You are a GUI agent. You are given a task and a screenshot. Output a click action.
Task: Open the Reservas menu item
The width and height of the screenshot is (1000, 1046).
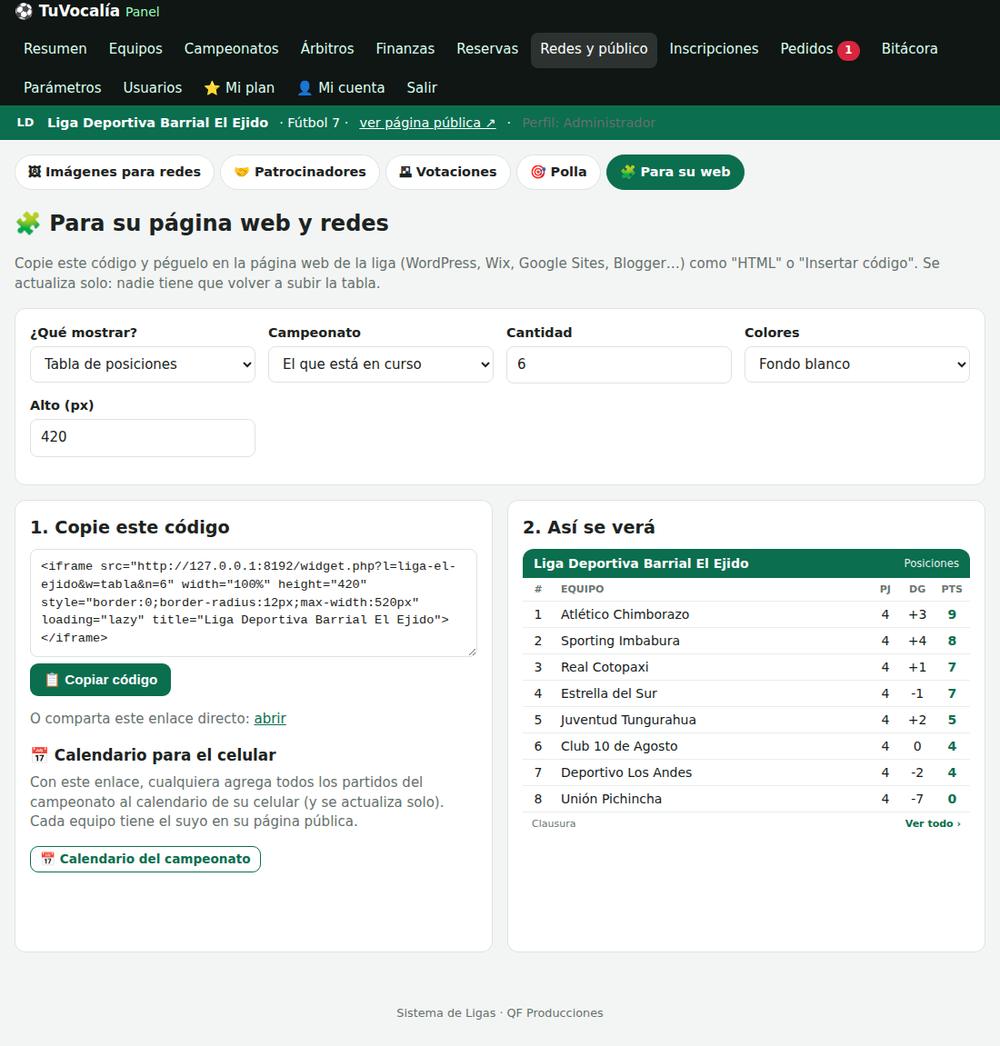click(487, 49)
